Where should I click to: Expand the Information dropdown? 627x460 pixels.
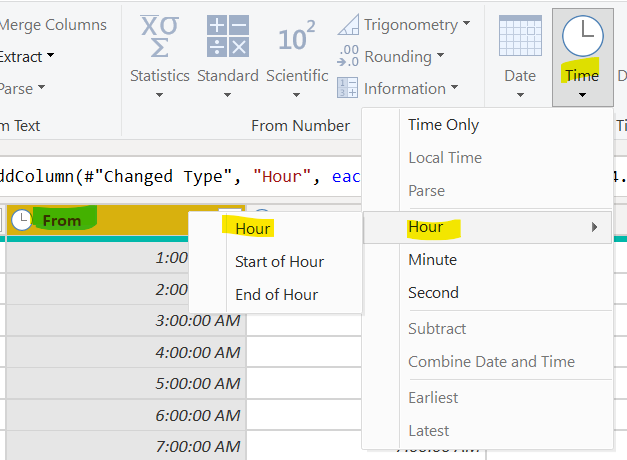point(454,87)
